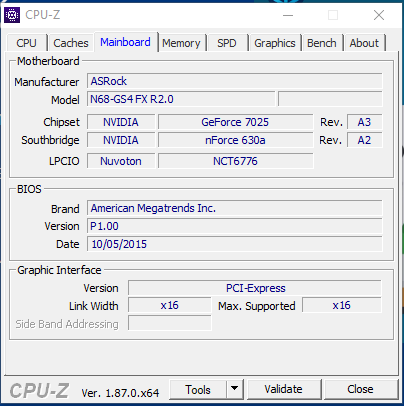Open the SPD tab
This screenshot has width=404, height=406.
coord(227,43)
